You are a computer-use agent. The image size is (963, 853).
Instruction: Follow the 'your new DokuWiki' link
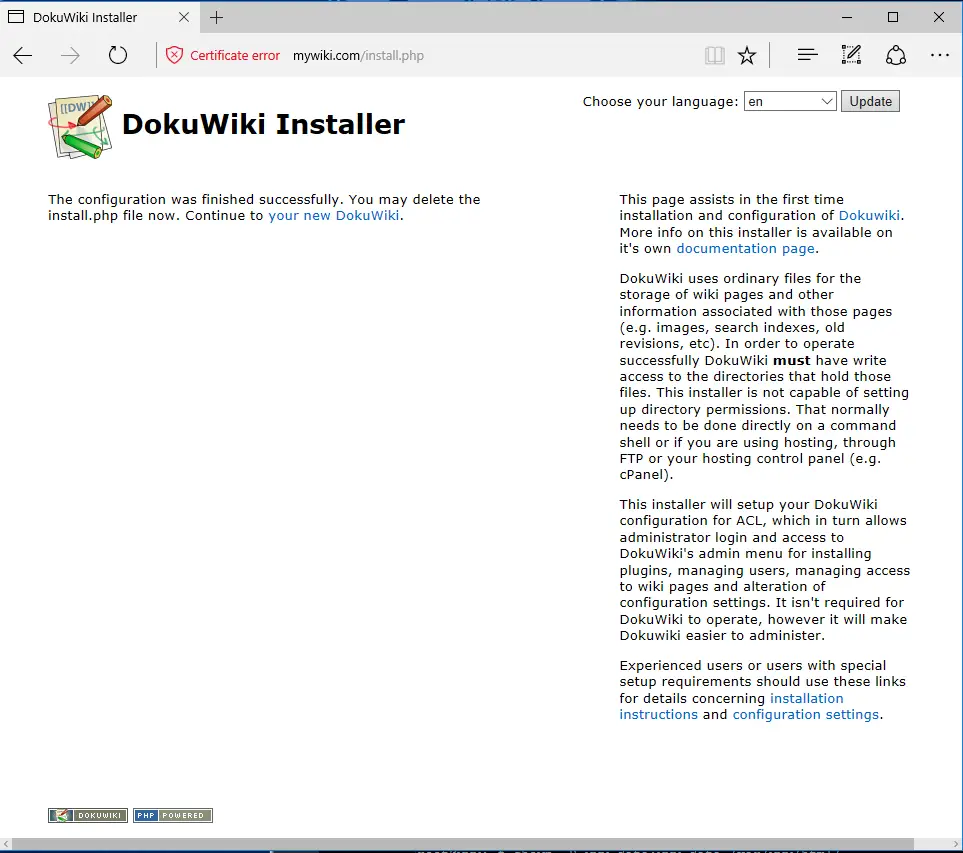[x=333, y=216]
